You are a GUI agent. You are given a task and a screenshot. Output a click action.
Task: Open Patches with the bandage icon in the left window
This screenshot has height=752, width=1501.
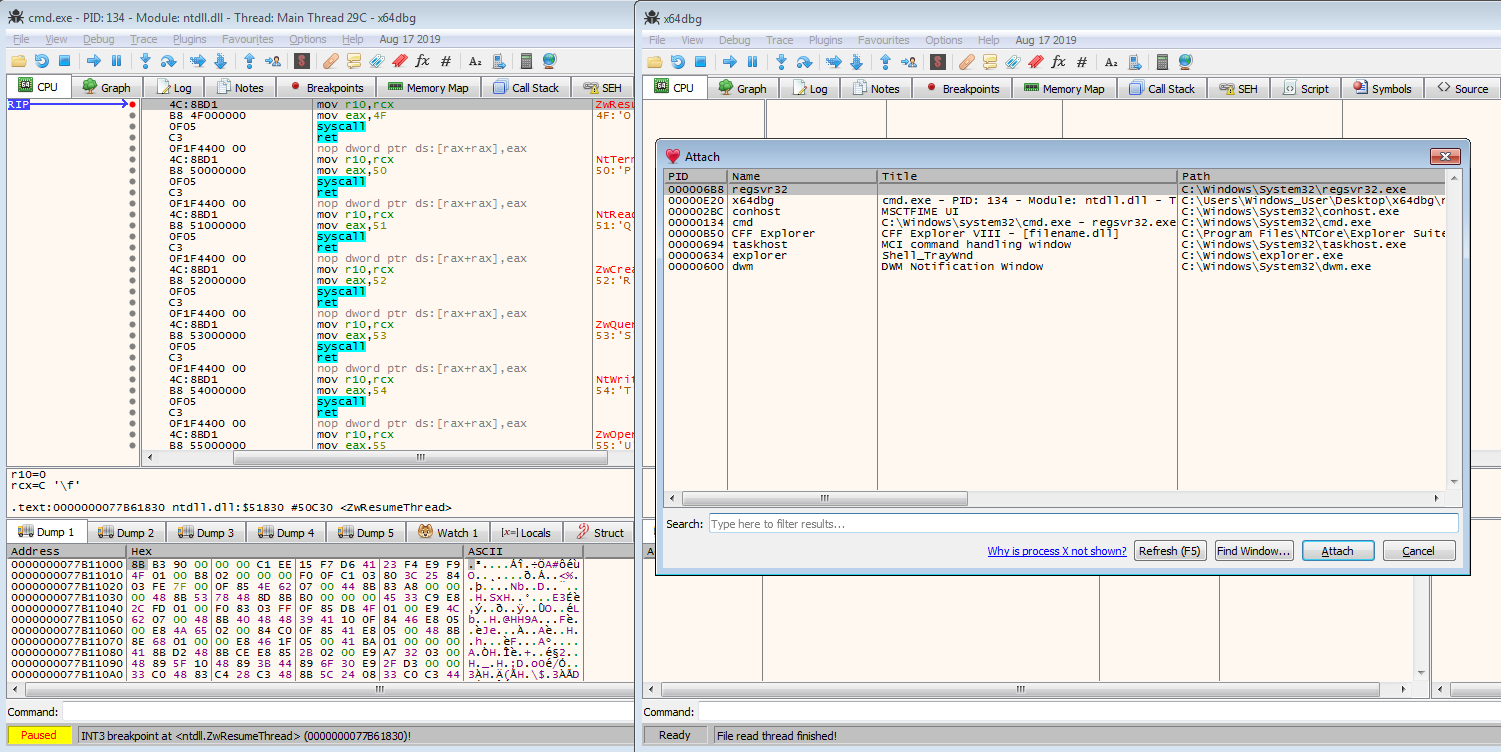click(329, 62)
